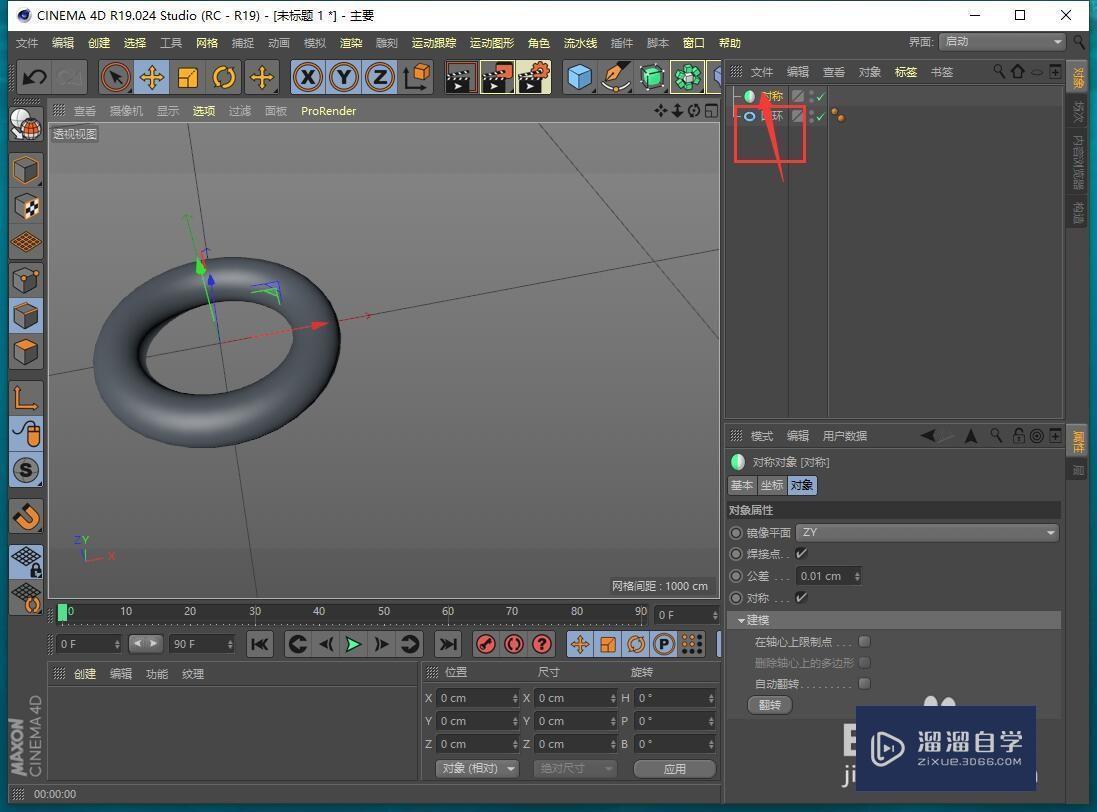Click the 应用 button

coord(674,769)
